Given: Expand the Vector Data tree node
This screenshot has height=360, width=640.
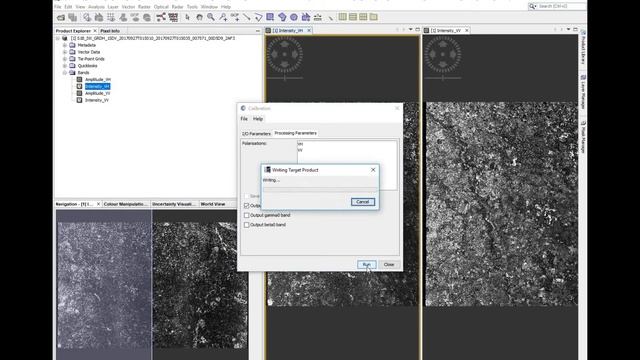Looking at the screenshot, I should [65, 52].
